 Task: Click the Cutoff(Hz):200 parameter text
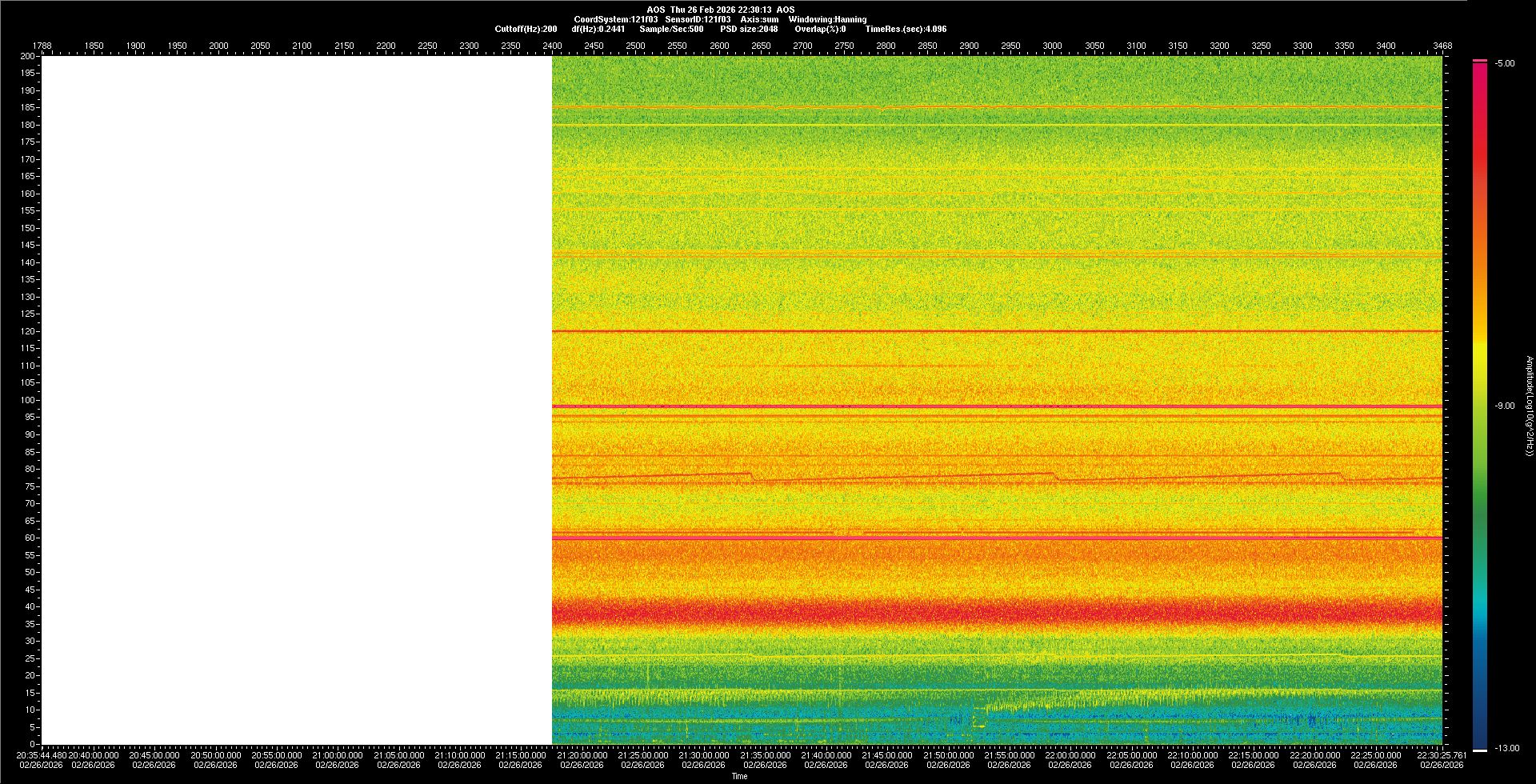pyautogui.click(x=526, y=29)
